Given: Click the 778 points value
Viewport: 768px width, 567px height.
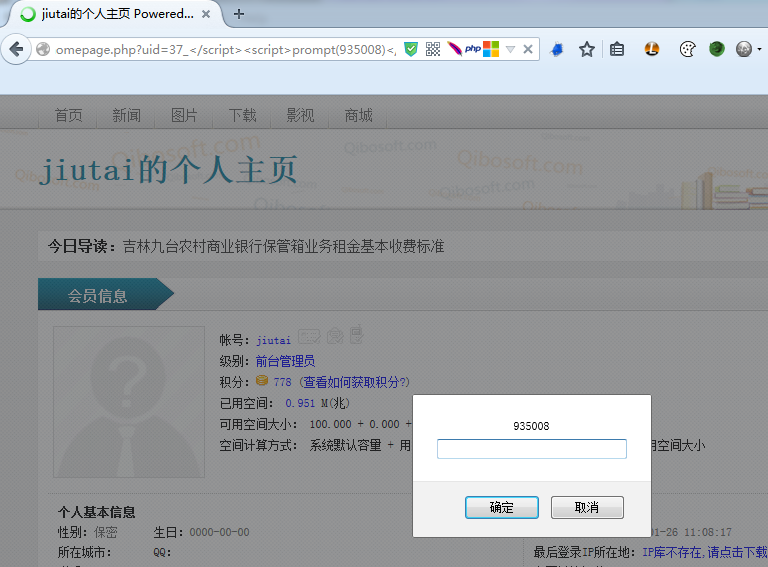Looking at the screenshot, I should pos(283,382).
